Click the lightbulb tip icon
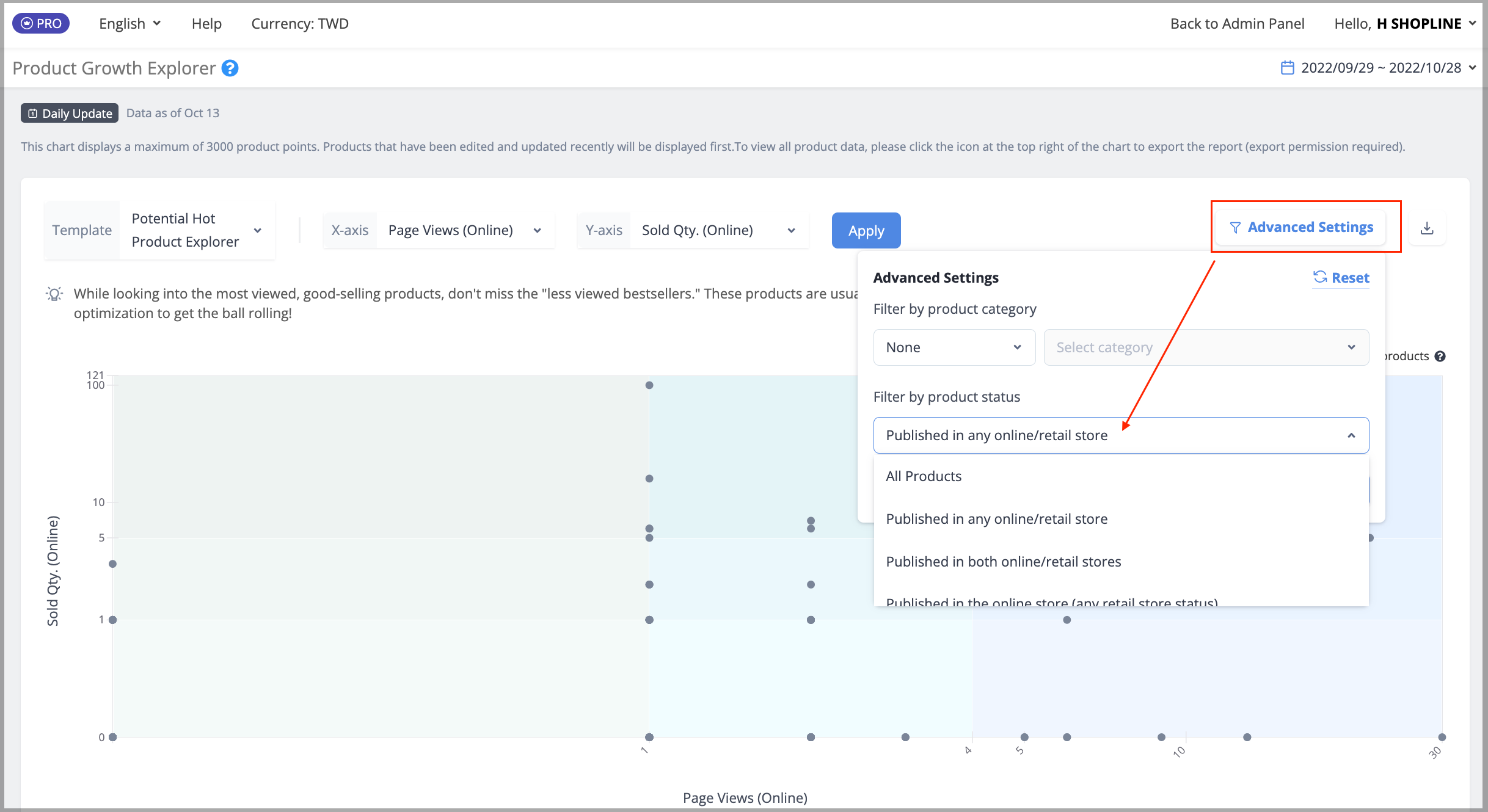The height and width of the screenshot is (812, 1488). 54,294
